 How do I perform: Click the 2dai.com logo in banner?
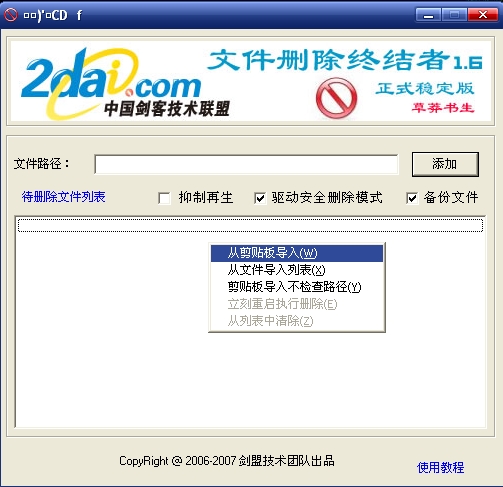tap(111, 83)
